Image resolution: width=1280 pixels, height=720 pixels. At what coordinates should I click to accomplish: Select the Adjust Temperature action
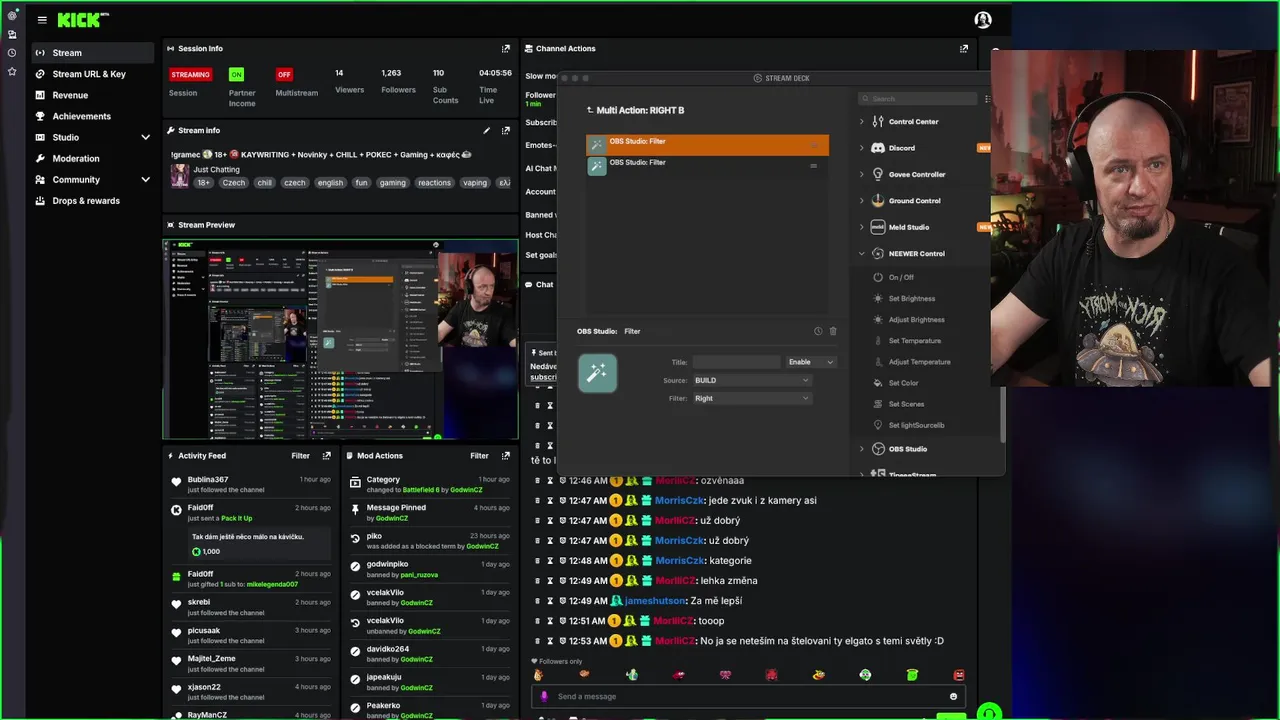click(x=919, y=362)
